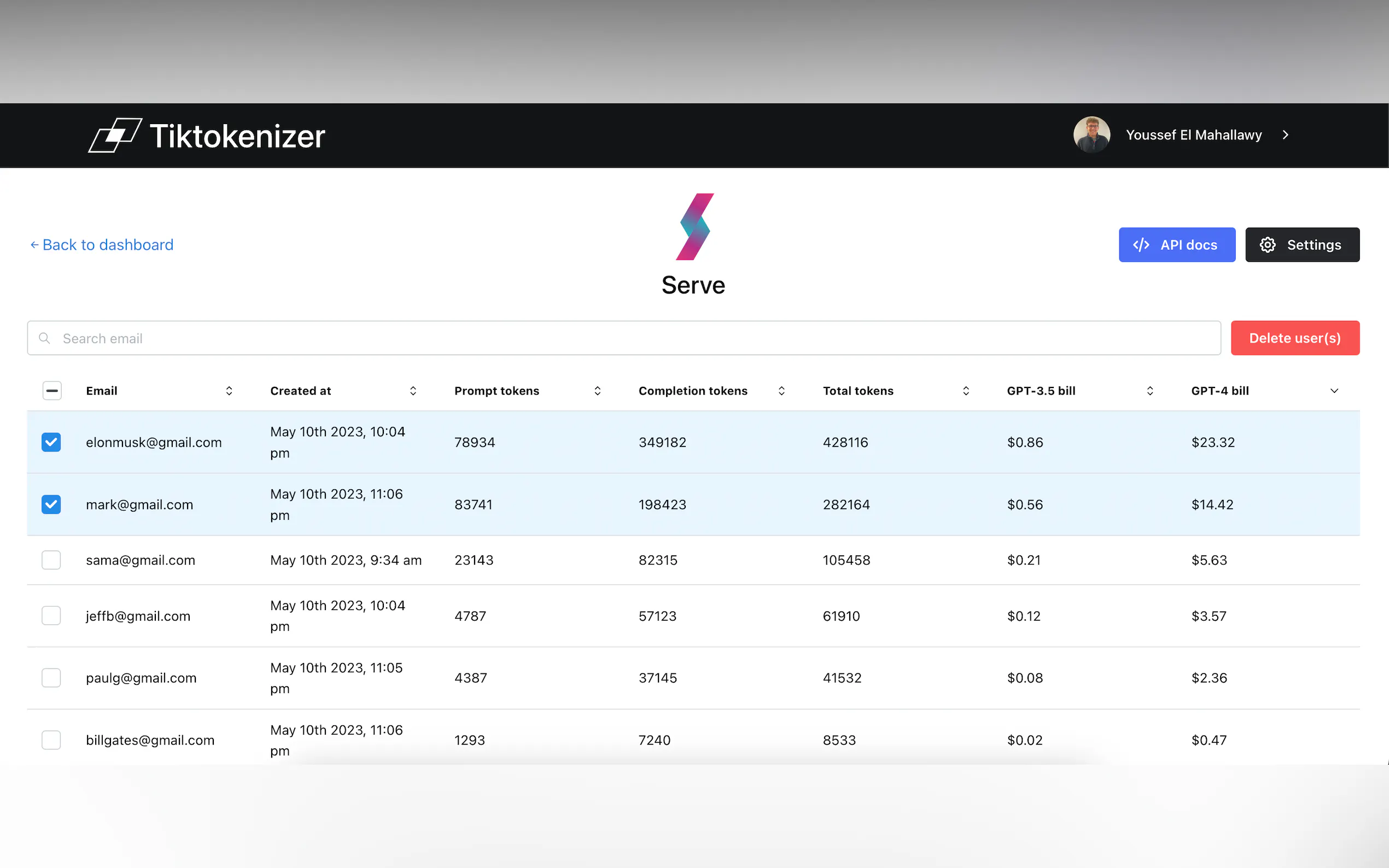Click the search magnifier icon
1389x868 pixels.
(44, 338)
